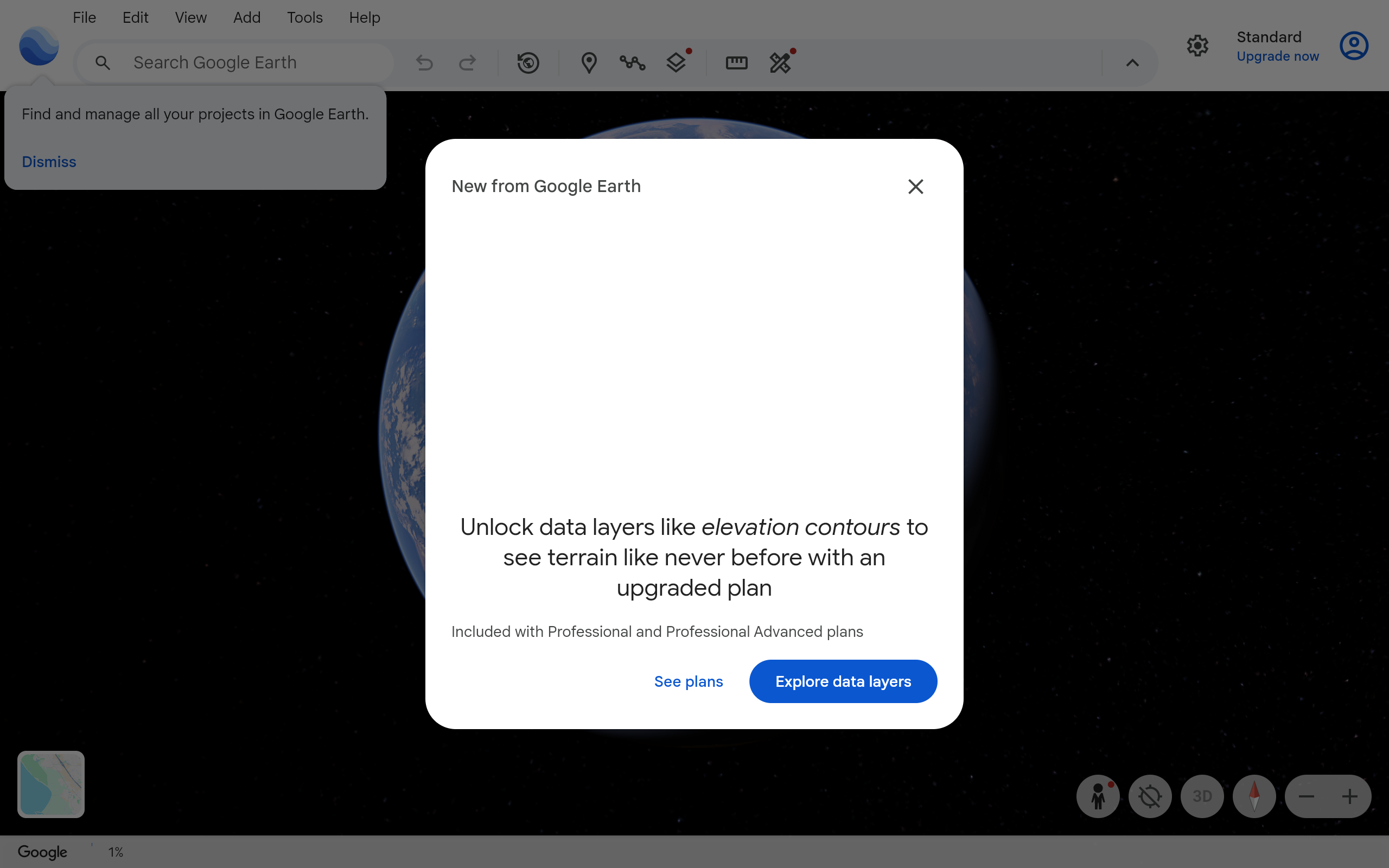
Task: Open the Edit menu
Action: point(136,18)
